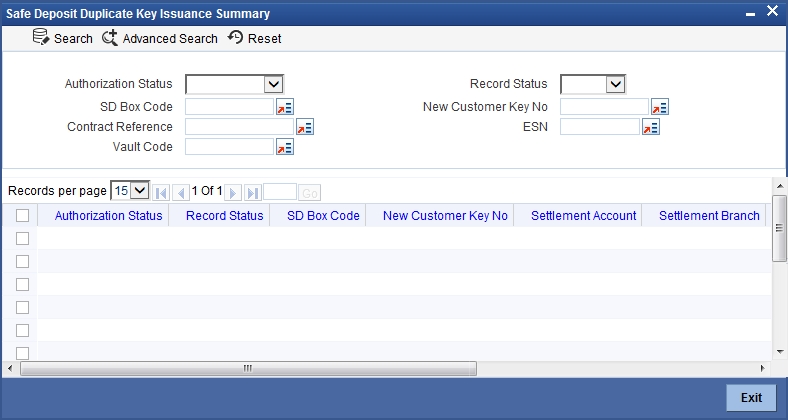Viewport: 788px width, 420px height.
Task: Go to next page of records
Action: 233,192
